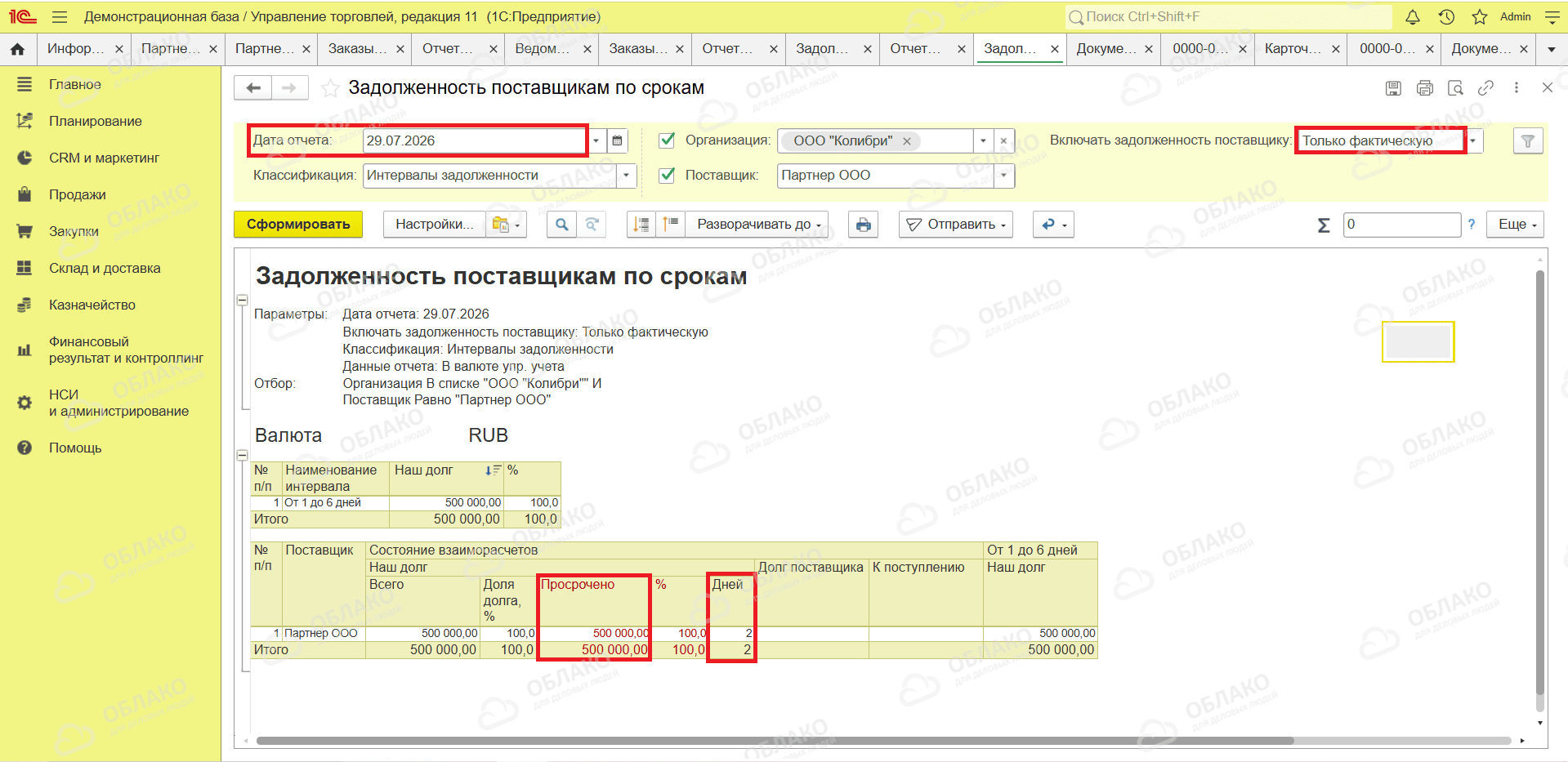The width and height of the screenshot is (1568, 762).
Task: Go forward with the right arrow
Action: tap(289, 87)
